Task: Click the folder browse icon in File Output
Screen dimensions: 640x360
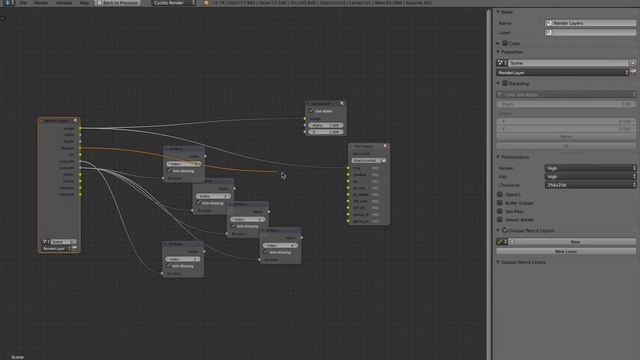Action: pyautogui.click(x=384, y=160)
